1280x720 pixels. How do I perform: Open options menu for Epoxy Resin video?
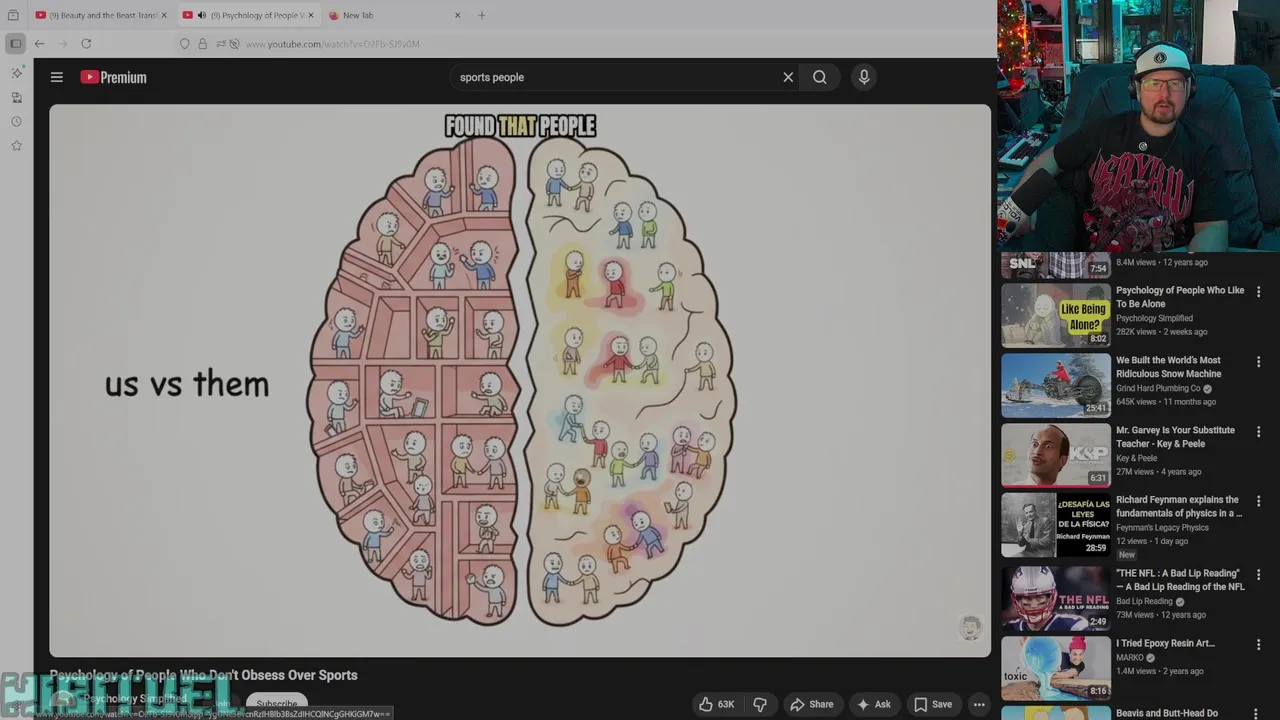tap(1259, 645)
